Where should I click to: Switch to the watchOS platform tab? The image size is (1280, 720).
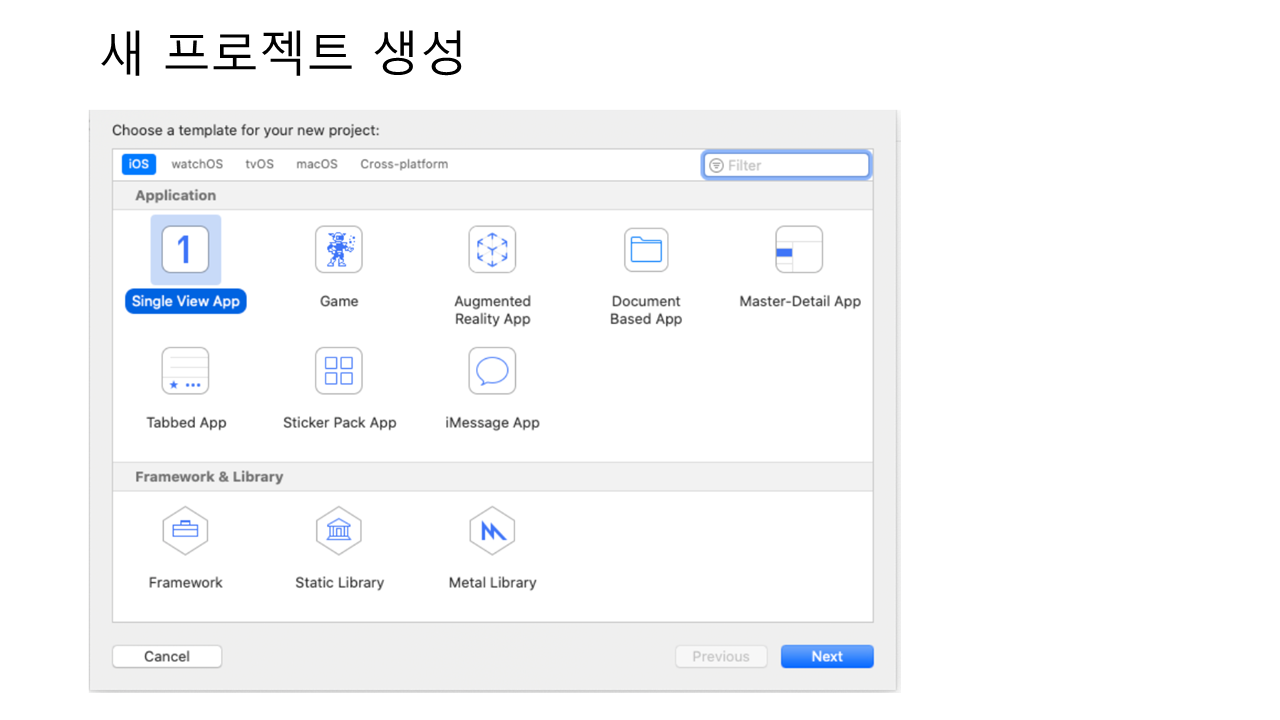pyautogui.click(x=197, y=164)
